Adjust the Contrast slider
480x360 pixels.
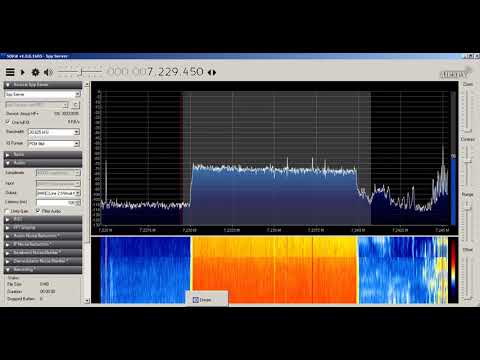468,165
